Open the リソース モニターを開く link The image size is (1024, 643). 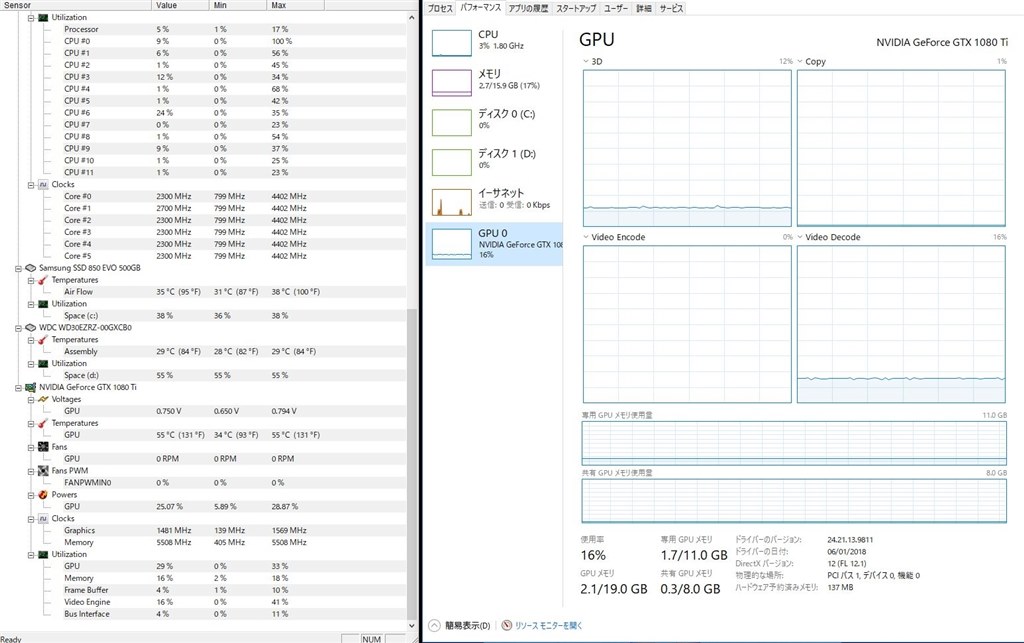548,625
